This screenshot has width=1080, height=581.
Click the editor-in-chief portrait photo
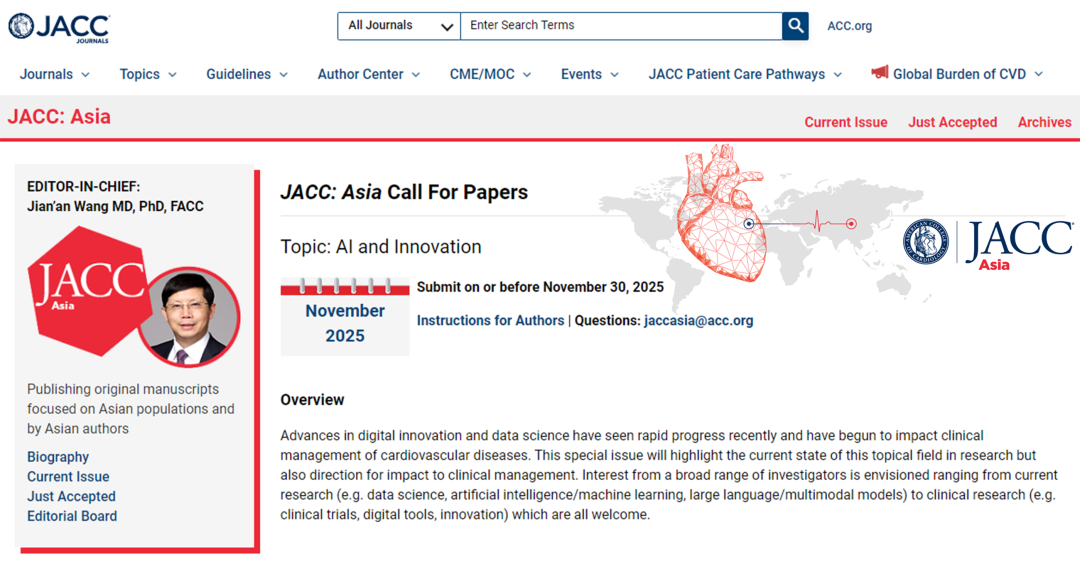(187, 317)
